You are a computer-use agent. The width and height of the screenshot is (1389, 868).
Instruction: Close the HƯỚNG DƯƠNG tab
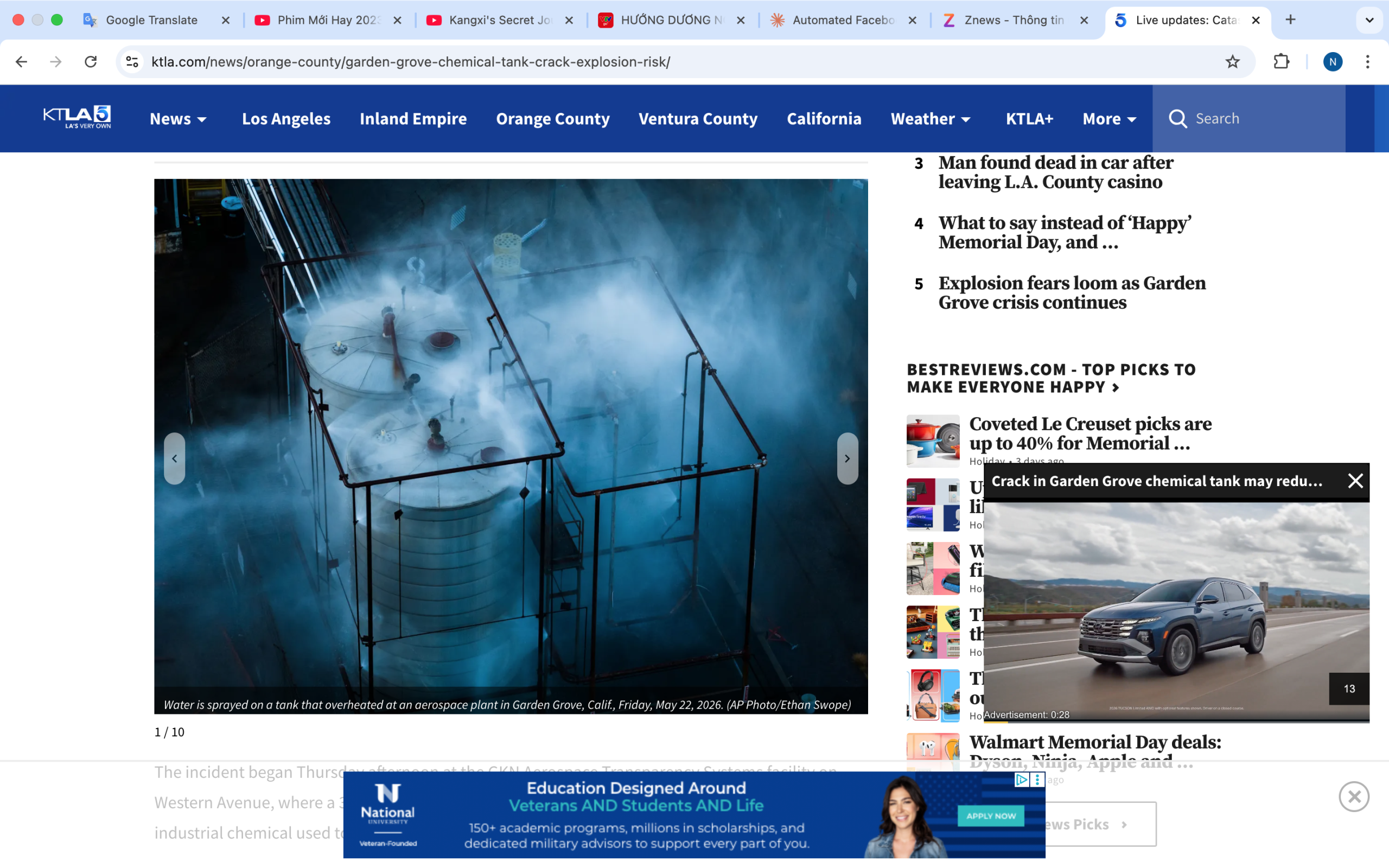pos(741,20)
